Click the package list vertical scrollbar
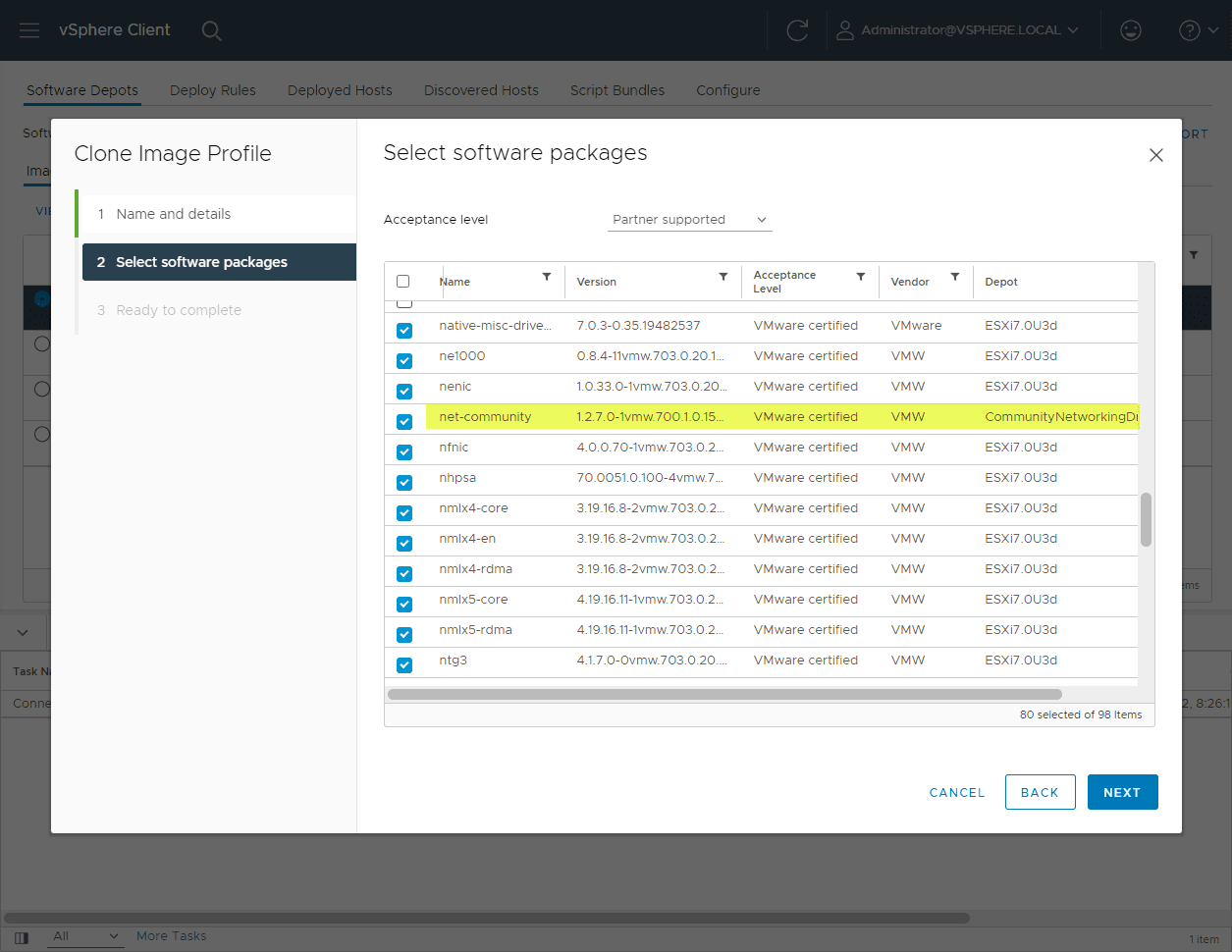Image resolution: width=1232 pixels, height=952 pixels. [x=1146, y=519]
